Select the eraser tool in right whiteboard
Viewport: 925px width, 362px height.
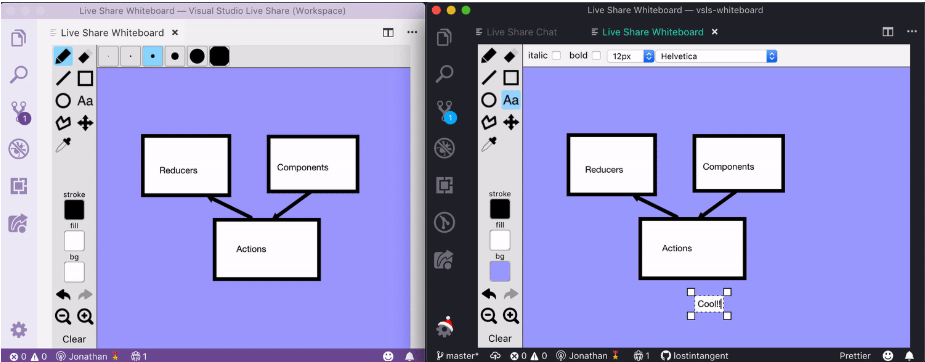coord(510,56)
